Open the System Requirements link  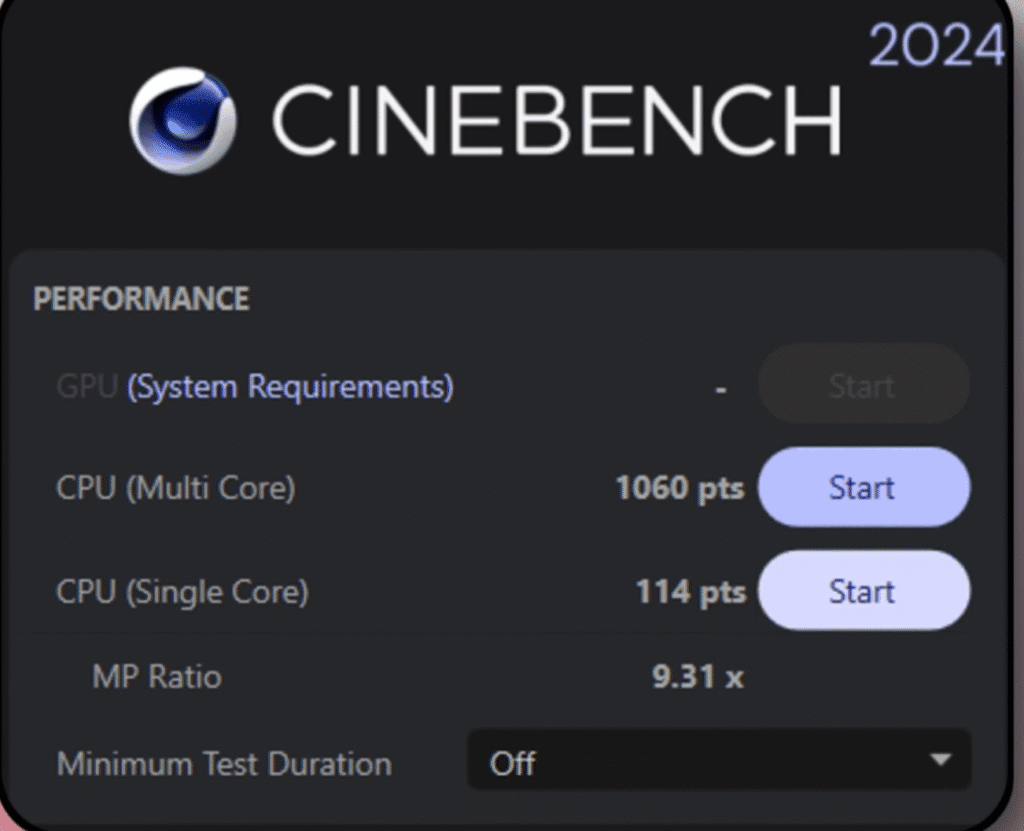tap(290, 386)
